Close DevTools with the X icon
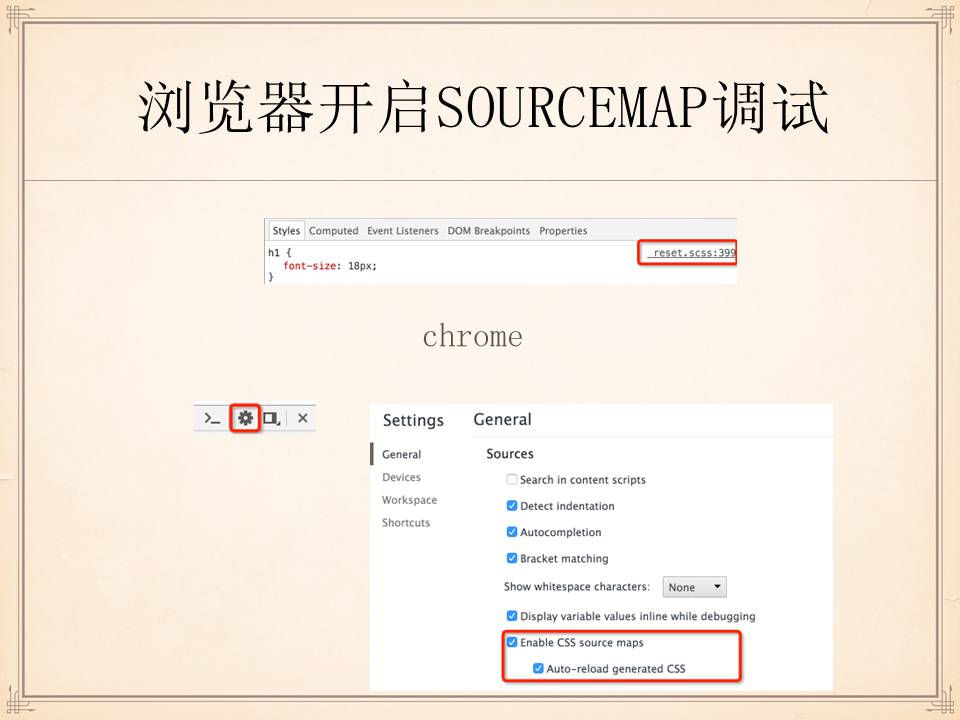Image resolution: width=960 pixels, height=720 pixels. pos(302,418)
